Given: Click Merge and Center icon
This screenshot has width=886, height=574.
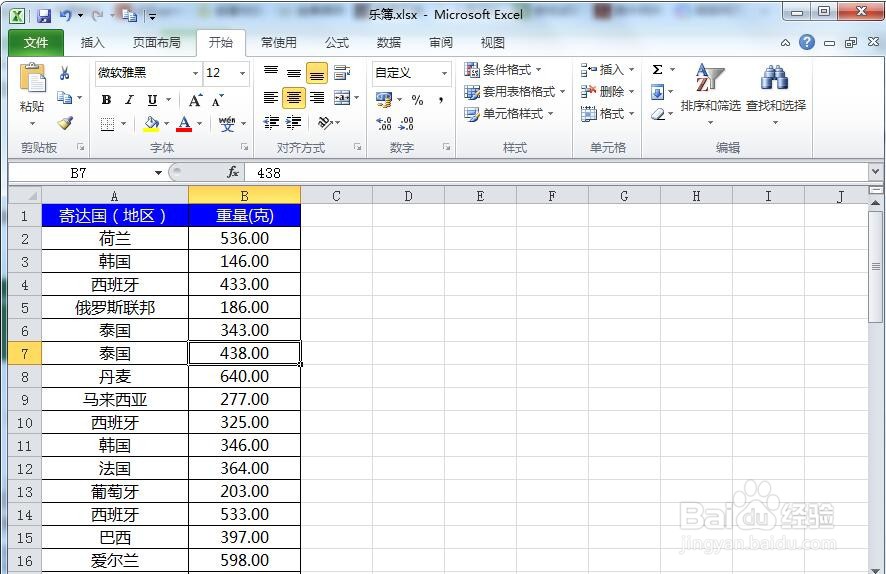Looking at the screenshot, I should click(x=342, y=98).
